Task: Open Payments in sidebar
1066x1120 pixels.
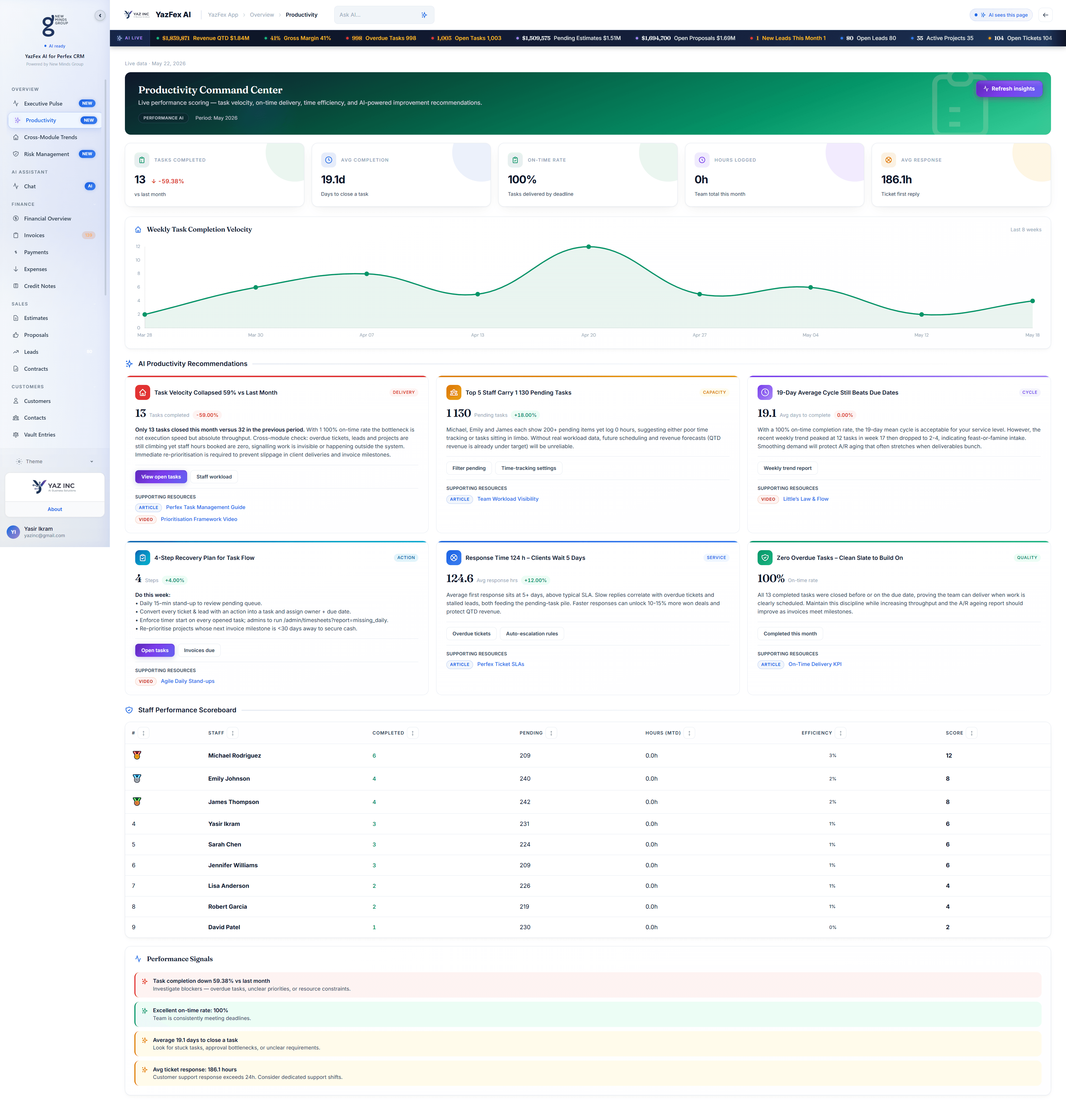Action: point(55,252)
